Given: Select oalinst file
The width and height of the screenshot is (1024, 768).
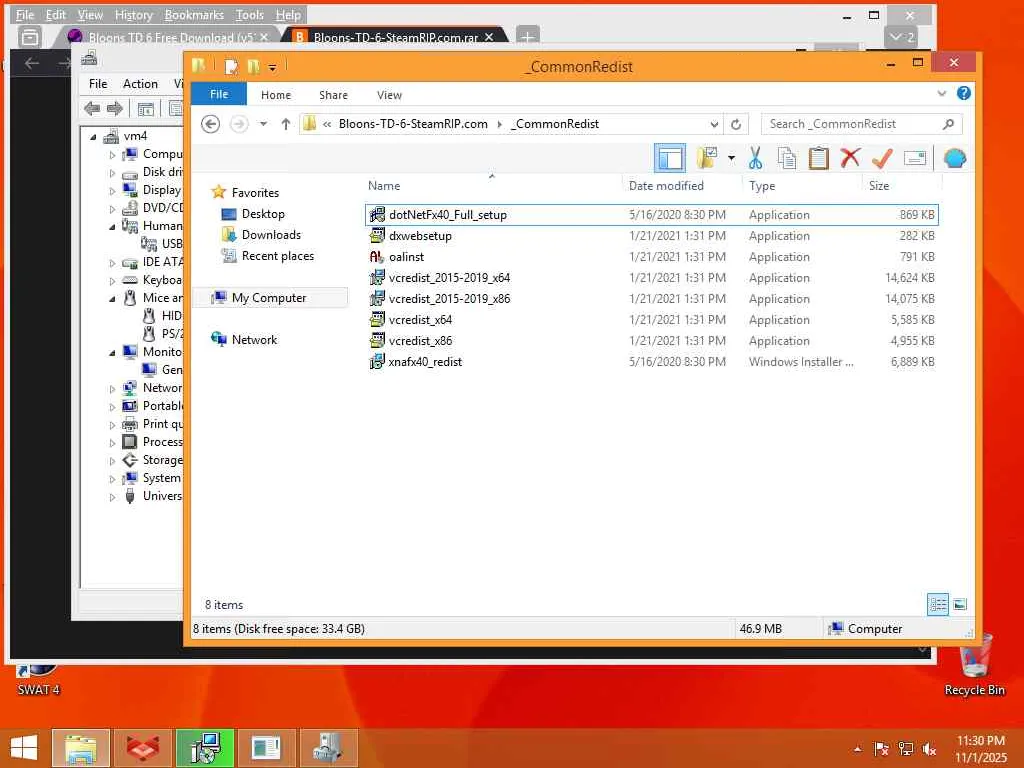Looking at the screenshot, I should [651, 257].
